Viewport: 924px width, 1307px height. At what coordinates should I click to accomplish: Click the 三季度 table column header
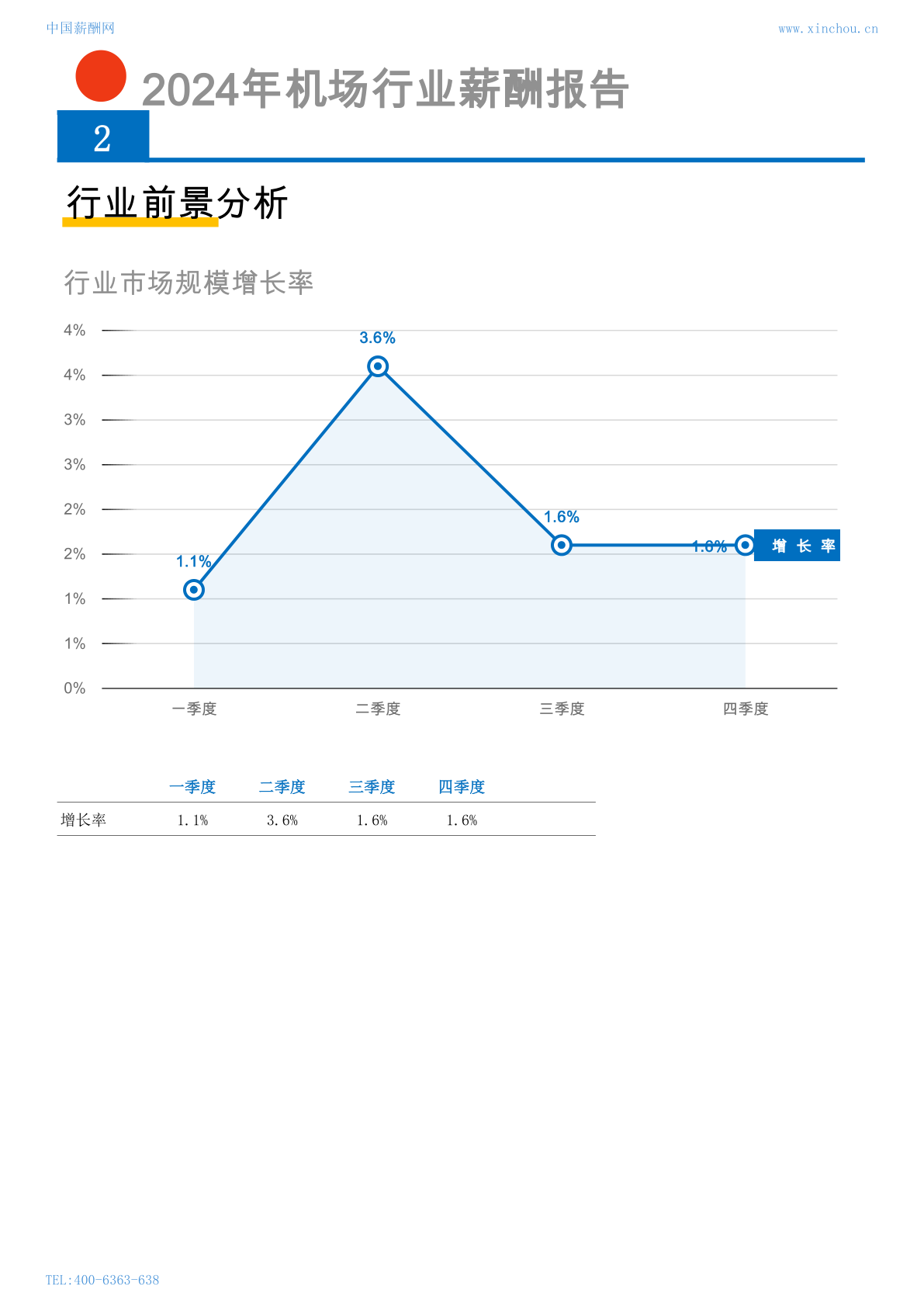coord(372,787)
